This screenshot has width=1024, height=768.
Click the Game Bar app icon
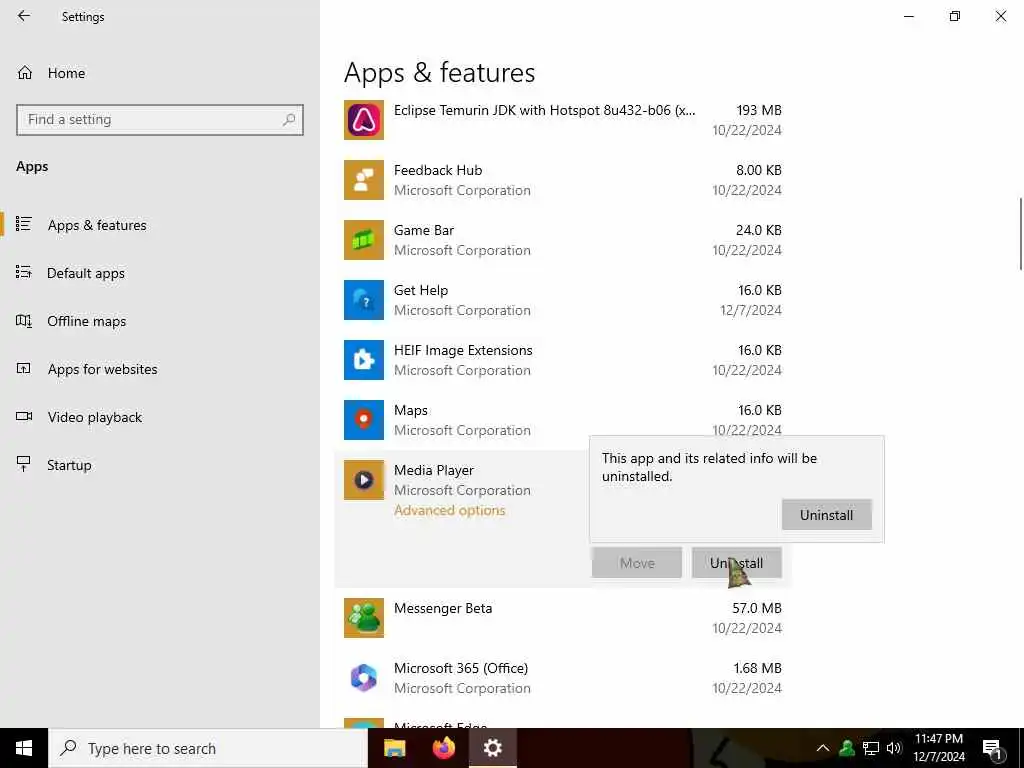click(x=364, y=240)
